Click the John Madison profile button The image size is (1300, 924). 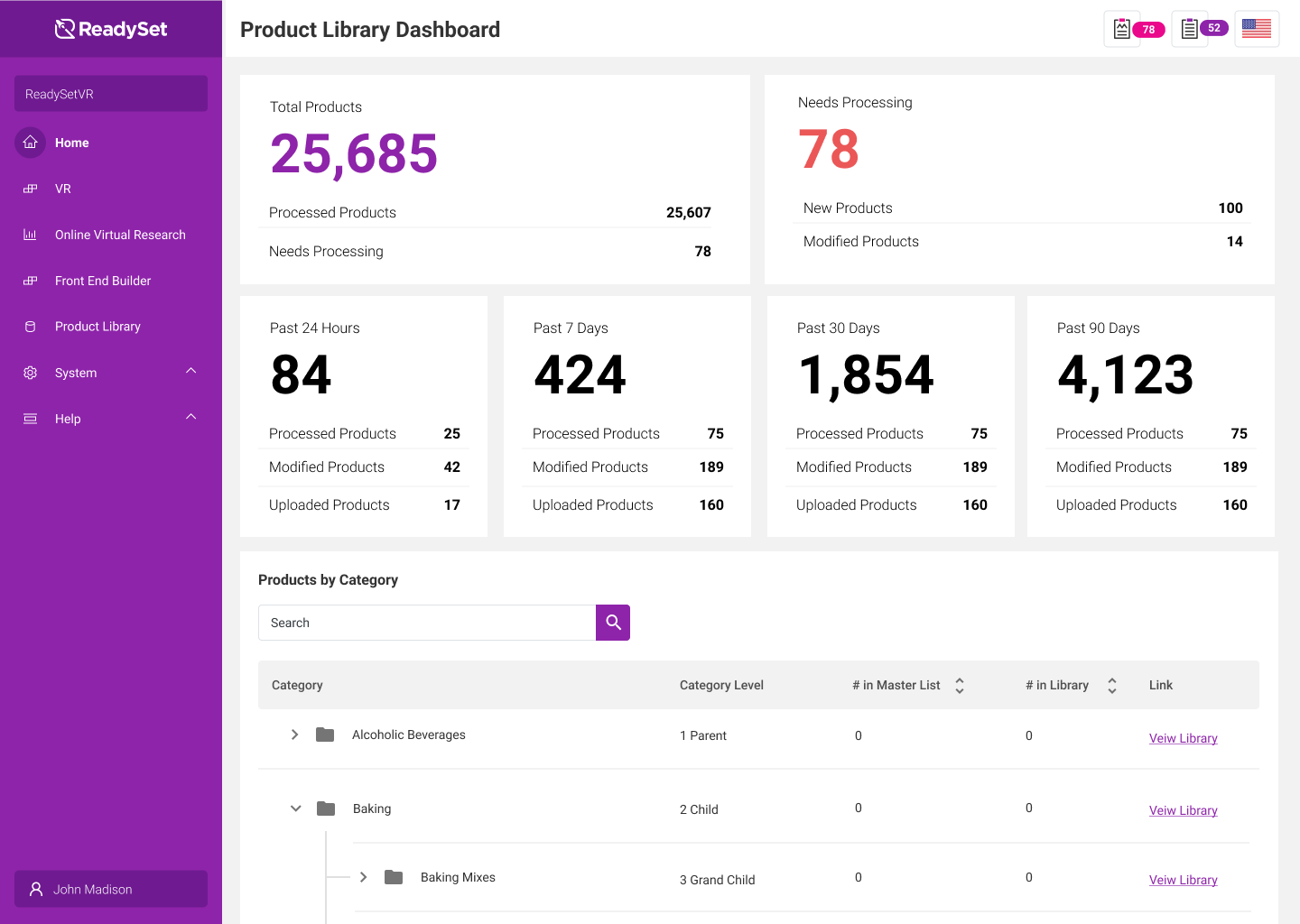pos(111,889)
